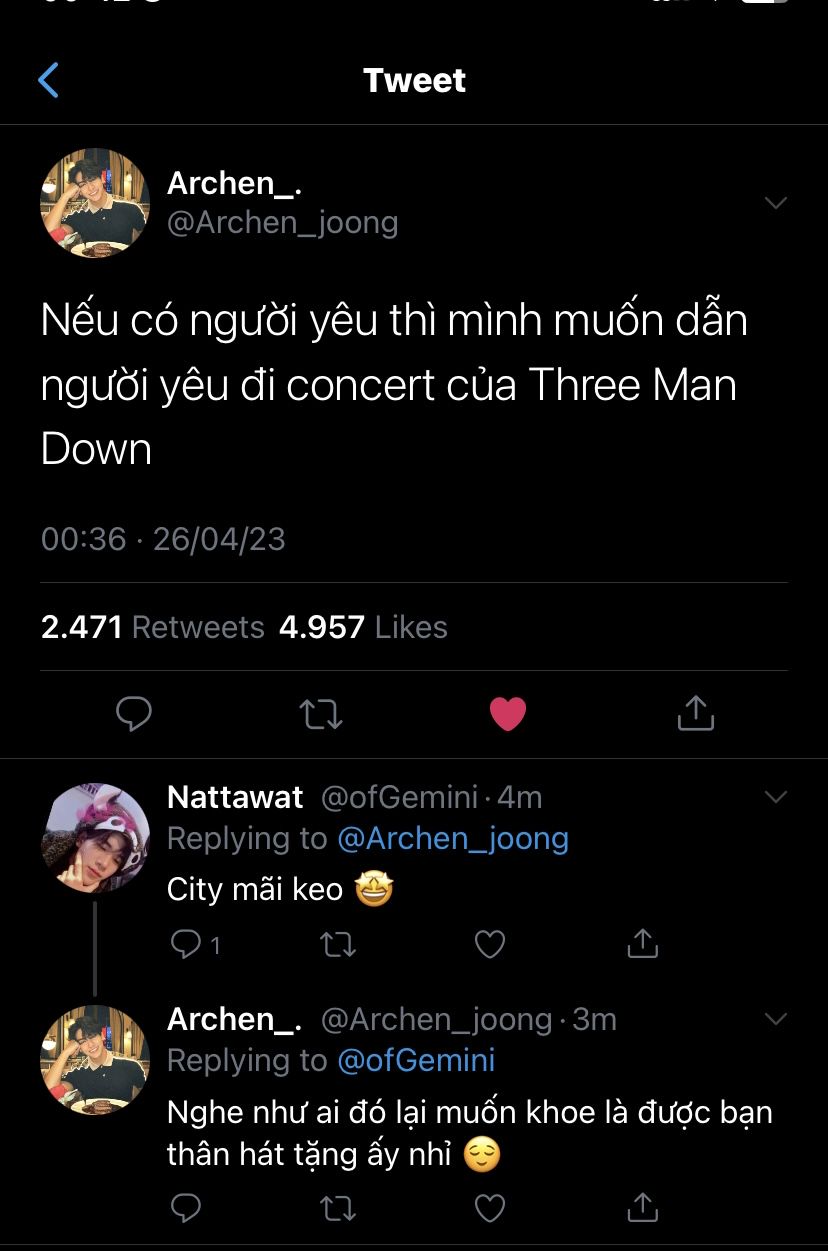
Task: Retweet the main Three Man Down tweet
Action: 321,714
